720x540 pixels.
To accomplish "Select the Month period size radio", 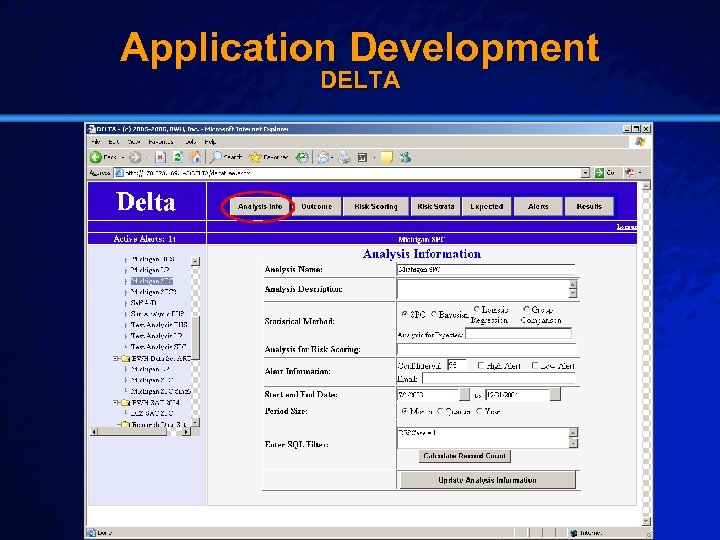I will (405, 411).
